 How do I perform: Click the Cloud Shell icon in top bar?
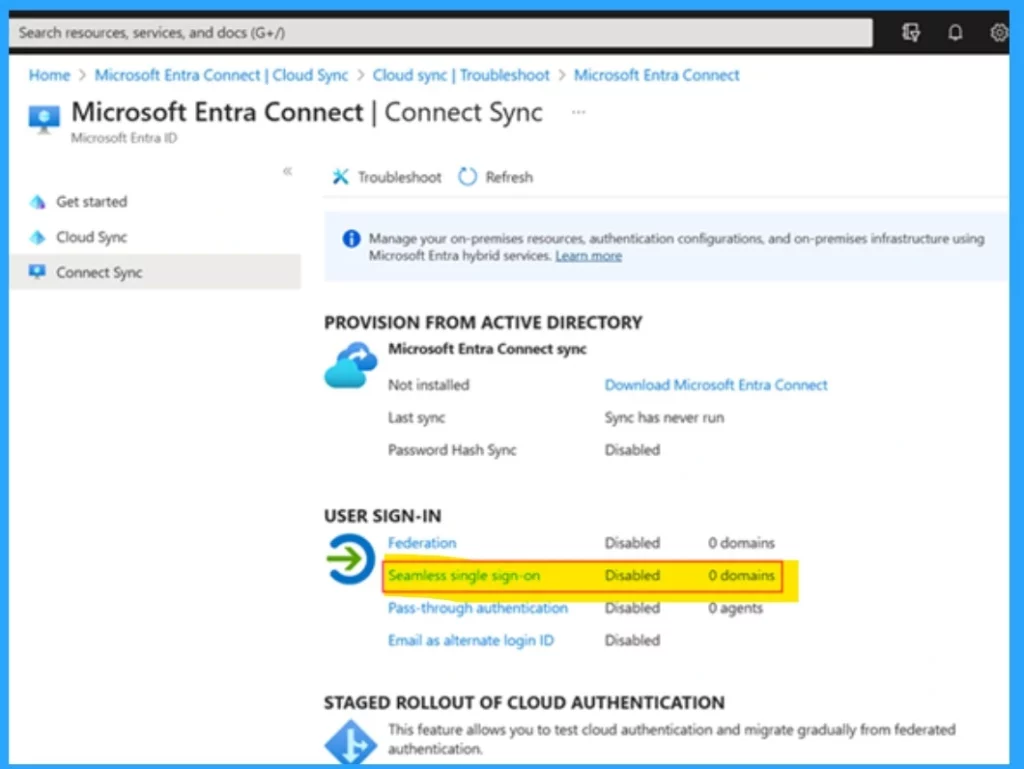911,32
